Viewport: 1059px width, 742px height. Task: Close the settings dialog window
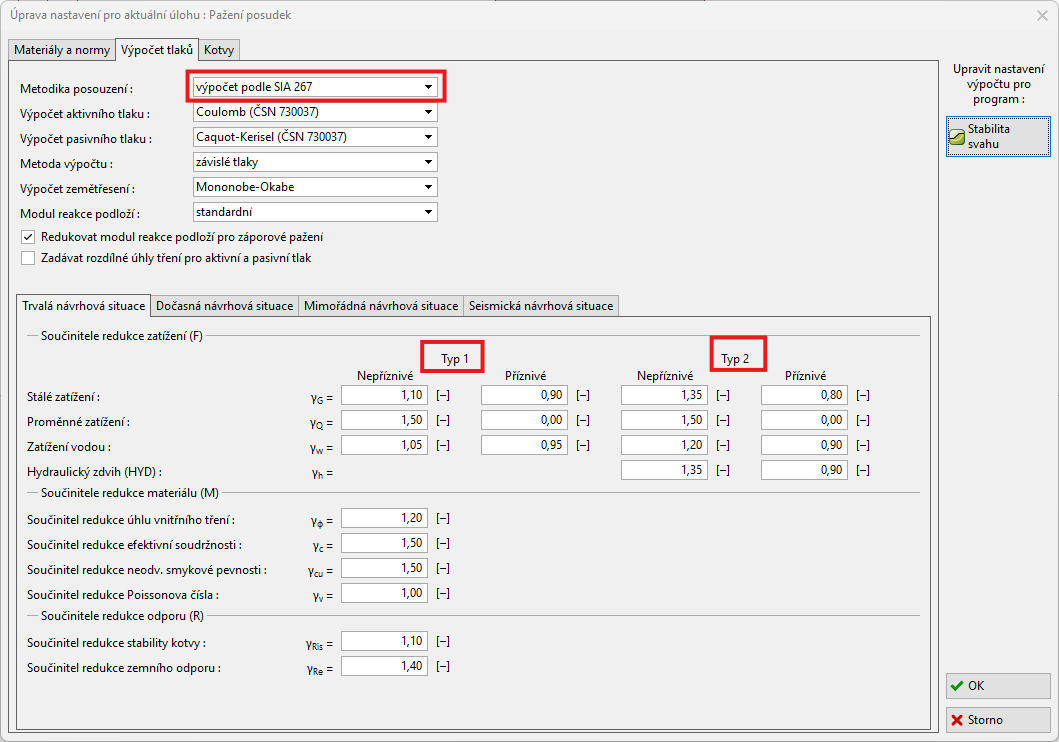click(x=1040, y=16)
